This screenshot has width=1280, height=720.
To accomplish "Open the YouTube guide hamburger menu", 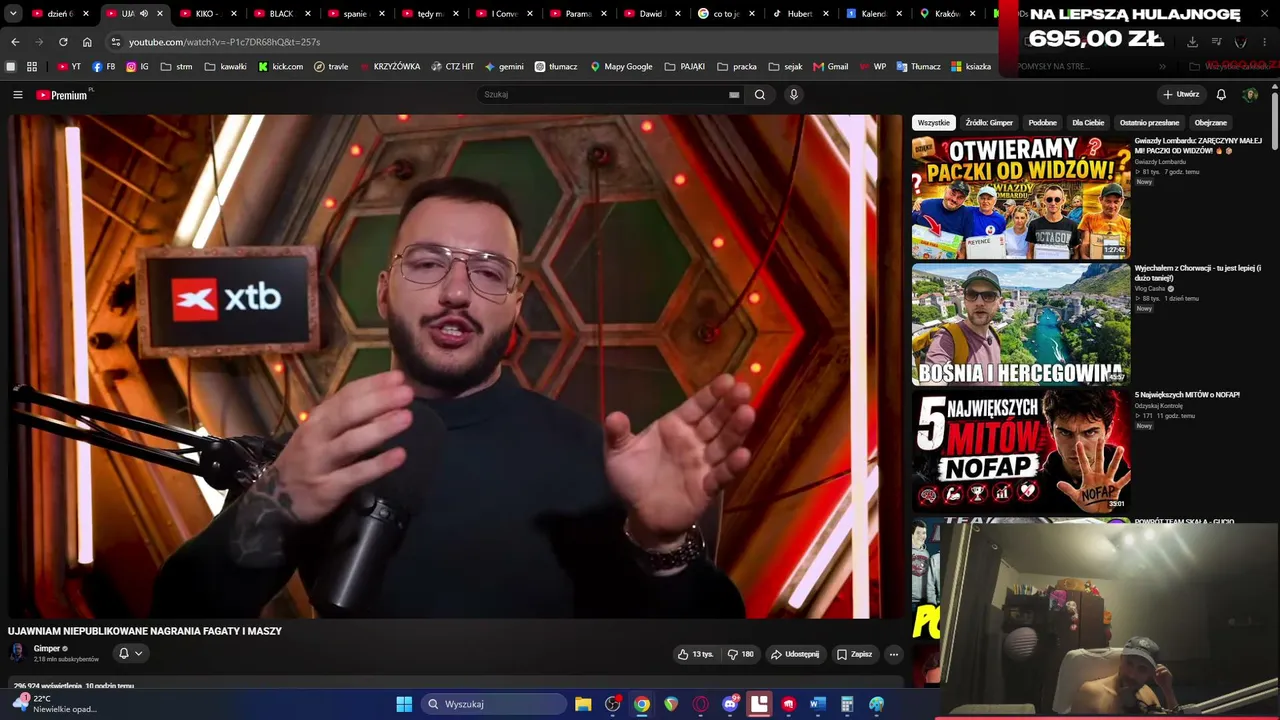I will 17,95.
